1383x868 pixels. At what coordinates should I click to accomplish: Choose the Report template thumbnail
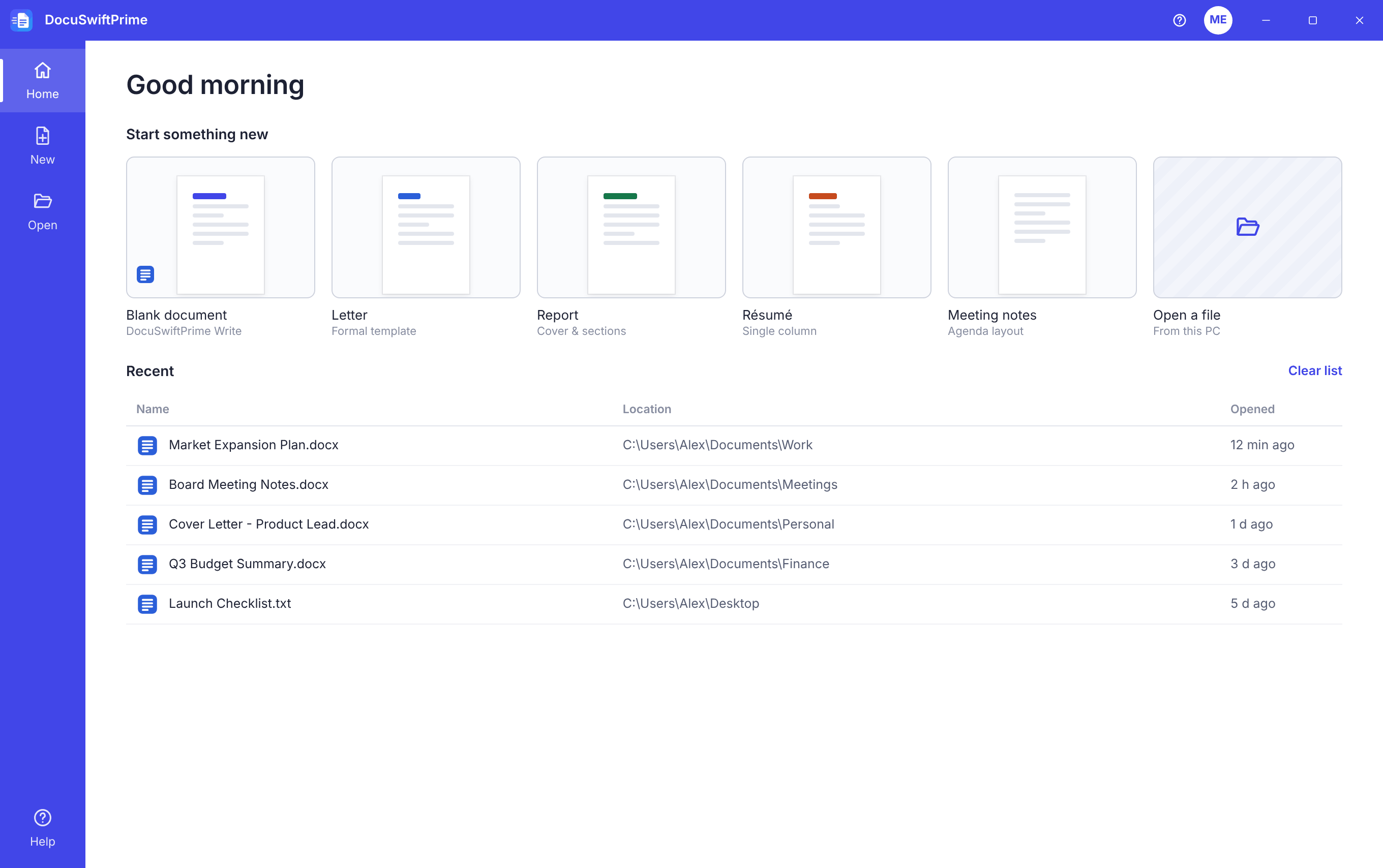tap(631, 227)
